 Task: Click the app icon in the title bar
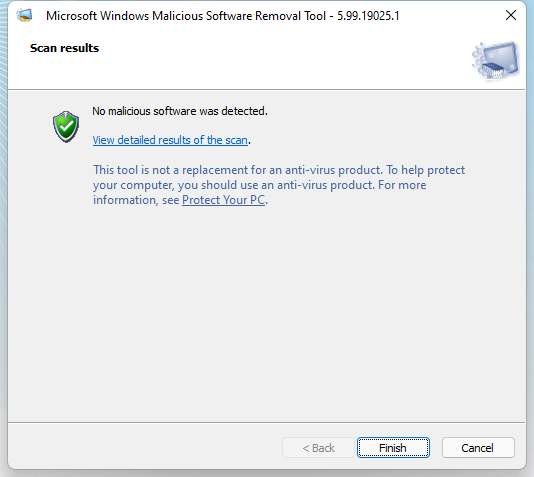point(24,16)
